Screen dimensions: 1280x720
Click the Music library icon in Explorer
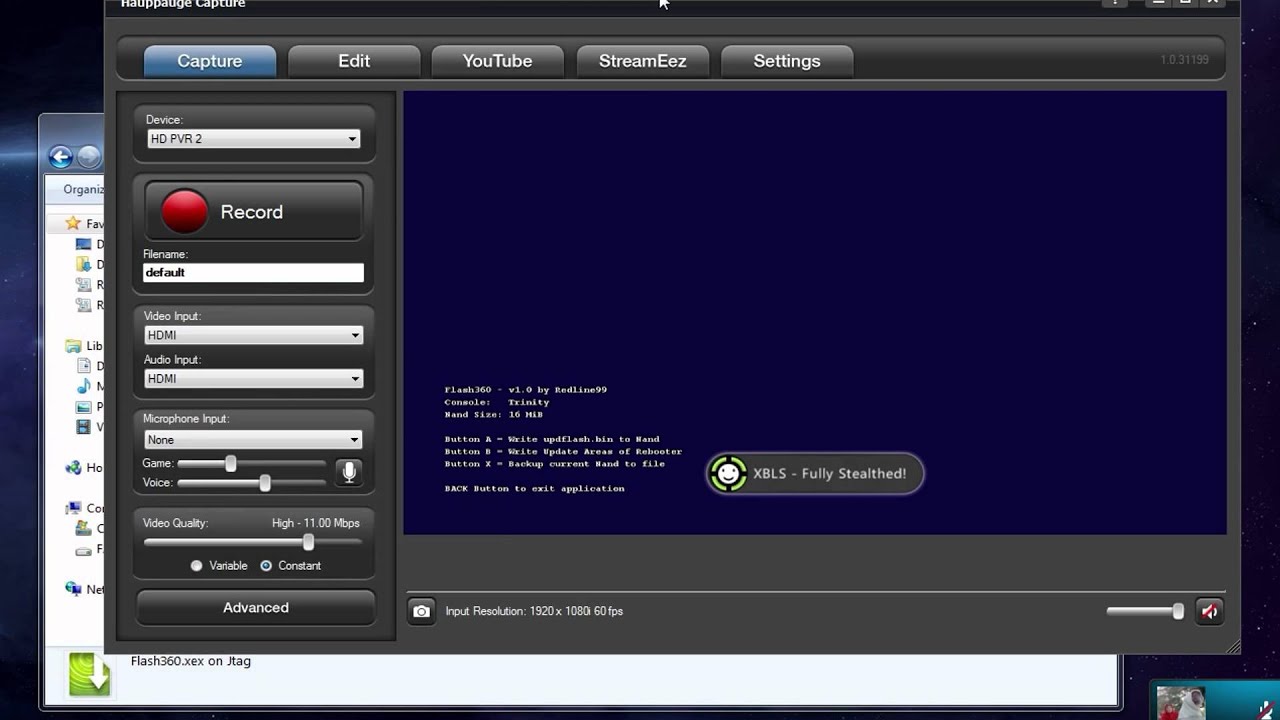(x=85, y=386)
